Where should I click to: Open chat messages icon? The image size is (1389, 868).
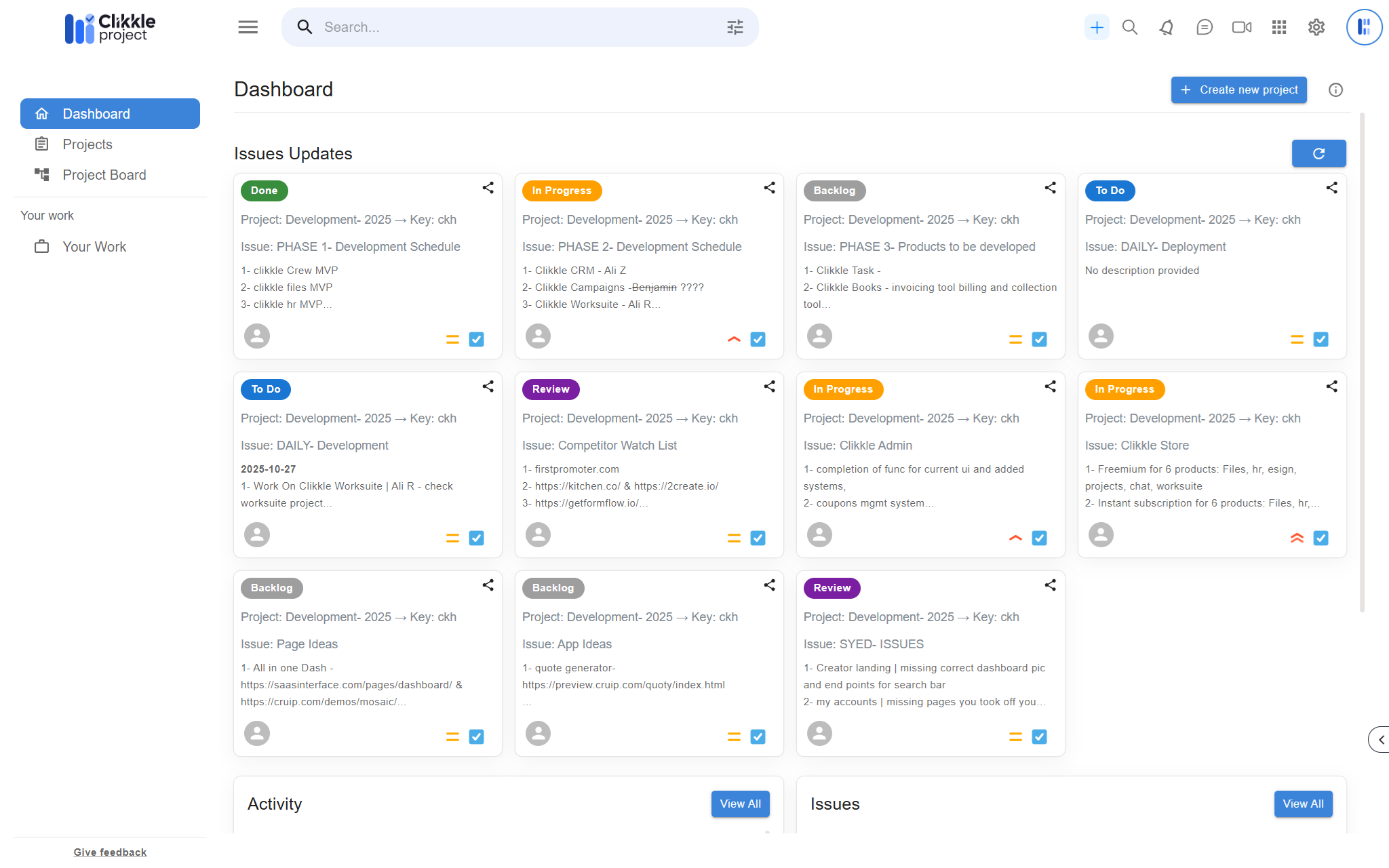(x=1204, y=27)
